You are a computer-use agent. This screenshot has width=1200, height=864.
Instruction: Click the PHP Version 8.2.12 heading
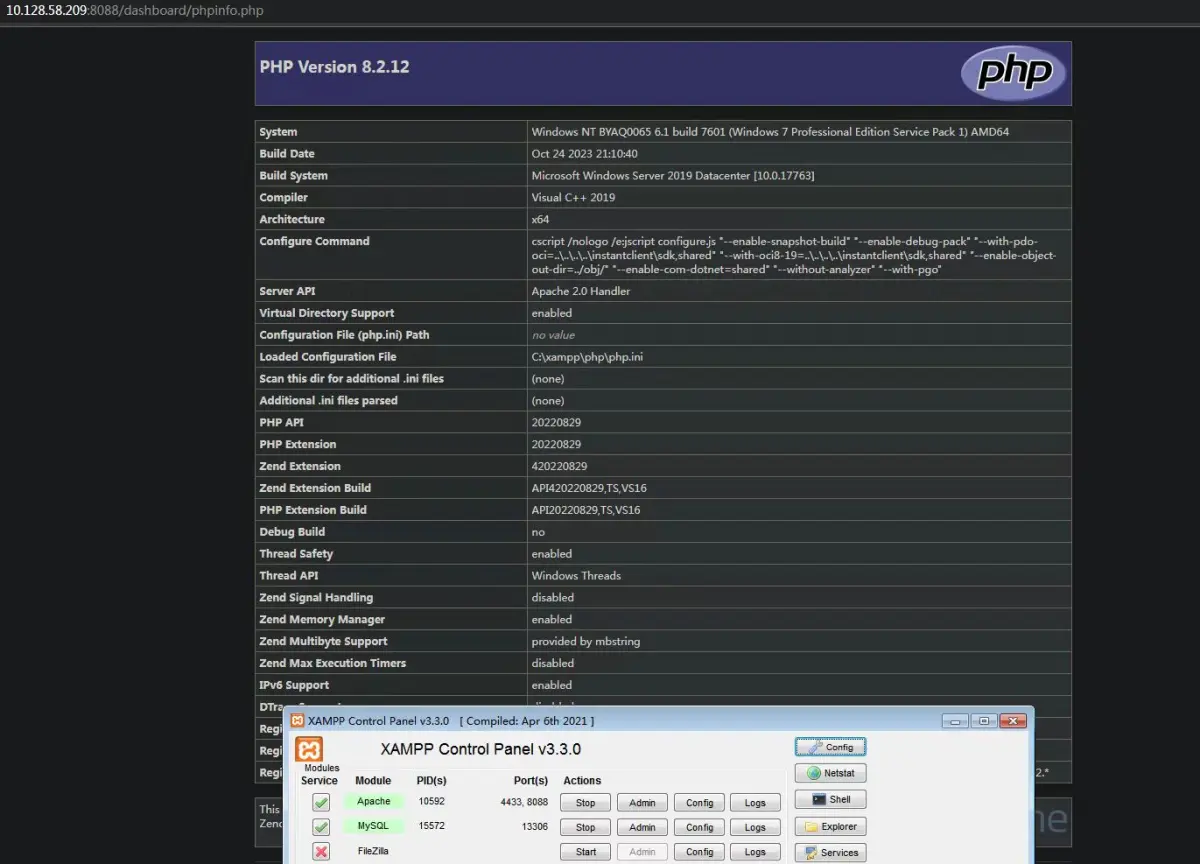click(334, 67)
